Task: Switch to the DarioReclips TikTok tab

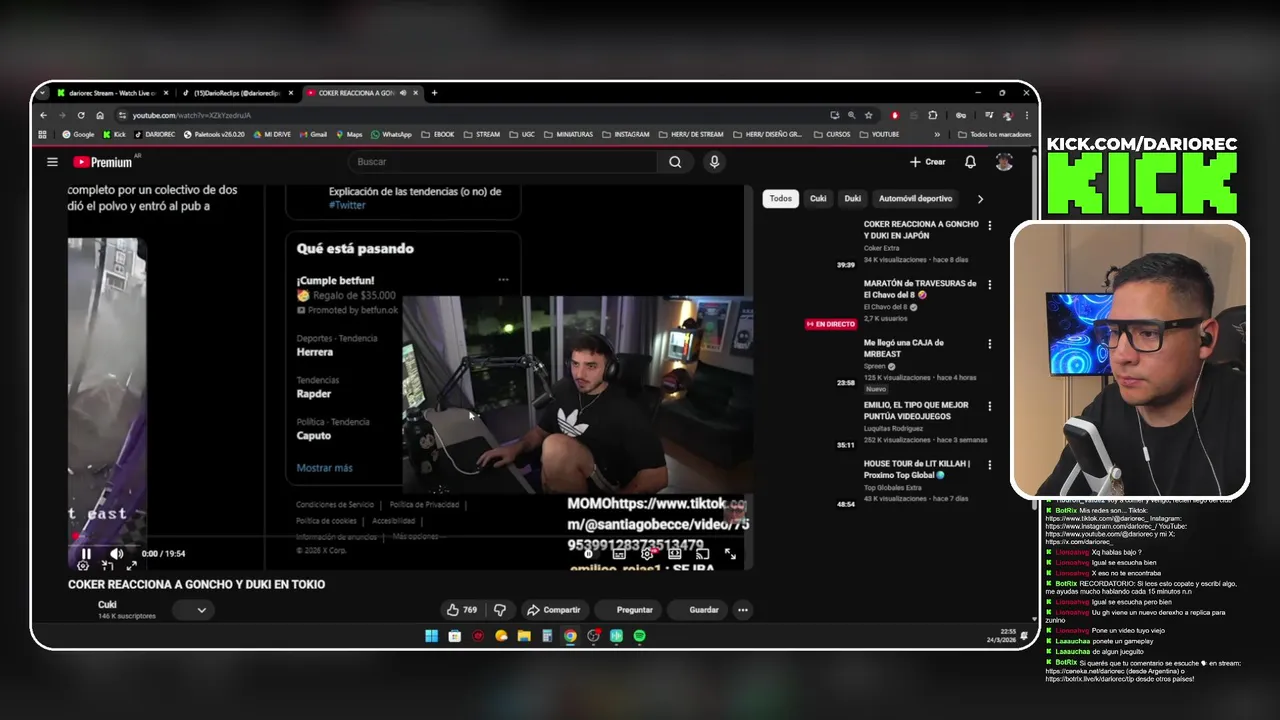Action: 236,93
